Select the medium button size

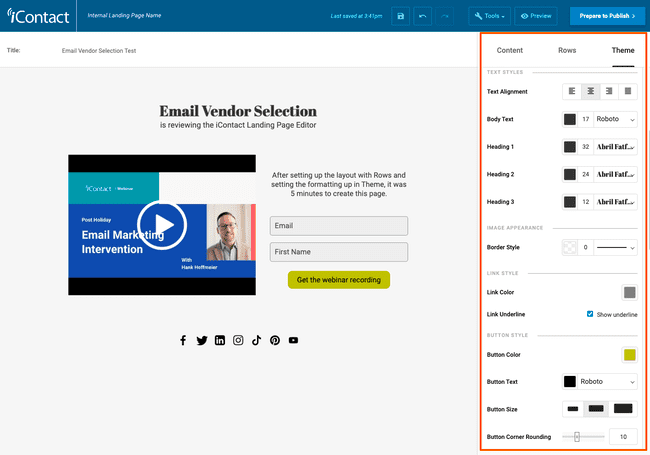tap(596, 409)
